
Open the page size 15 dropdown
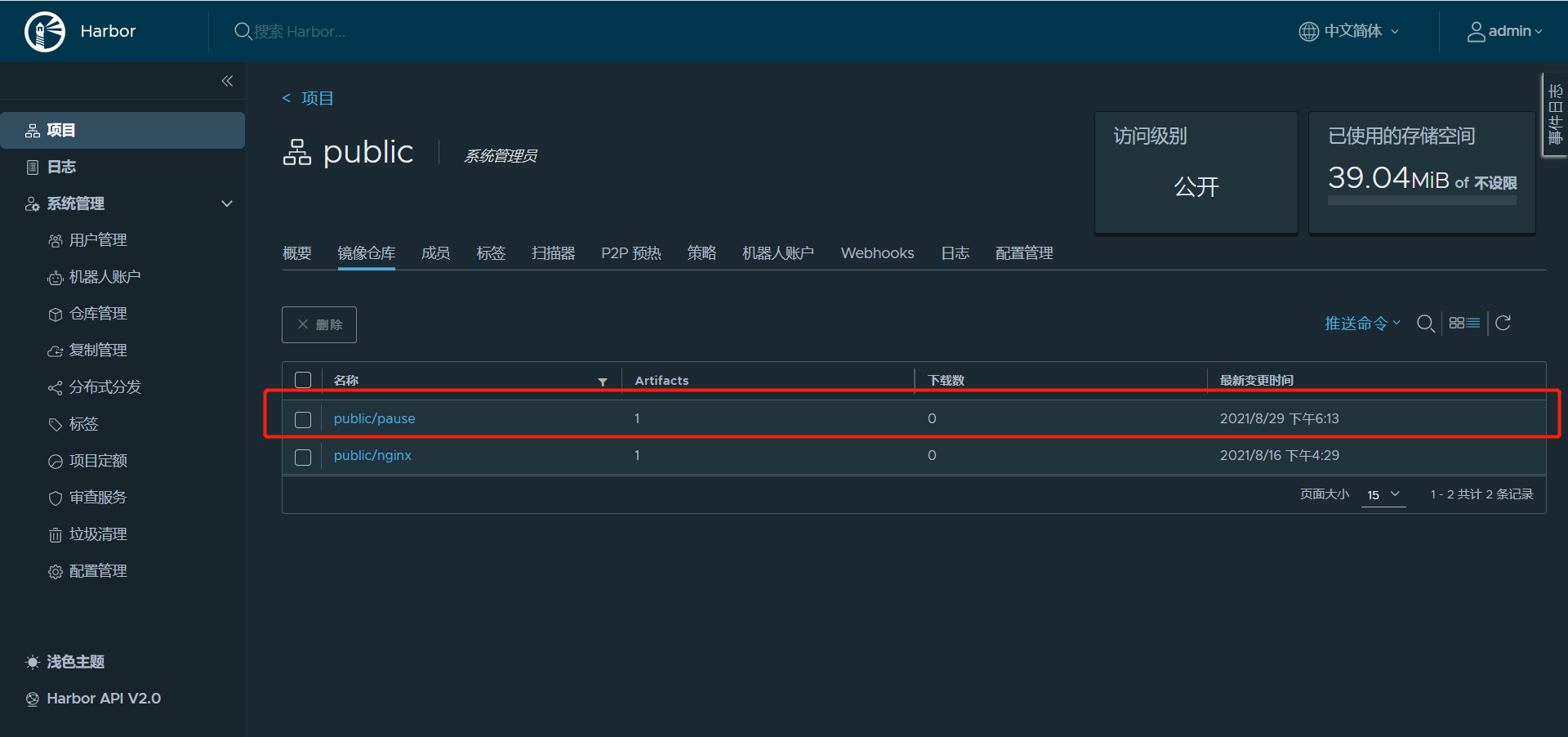tap(1383, 494)
